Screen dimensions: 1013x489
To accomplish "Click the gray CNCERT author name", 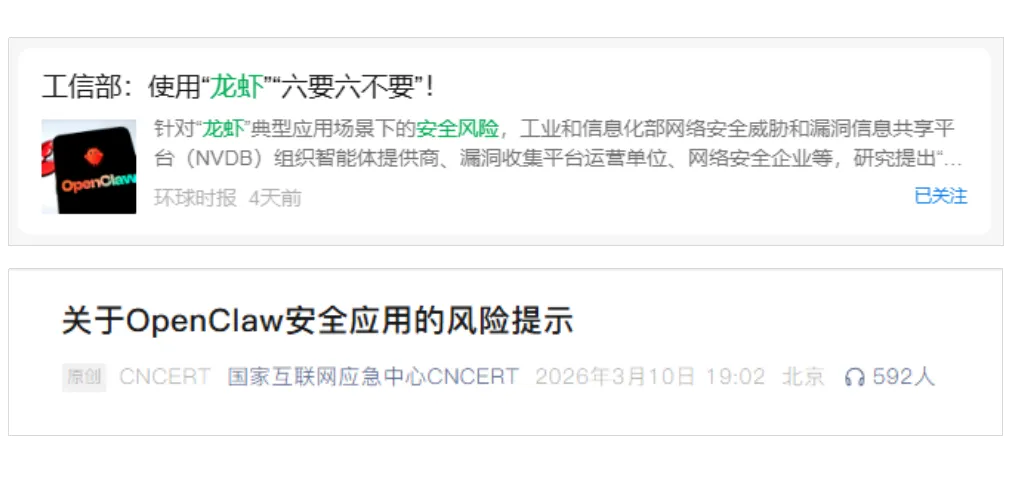I will [165, 377].
